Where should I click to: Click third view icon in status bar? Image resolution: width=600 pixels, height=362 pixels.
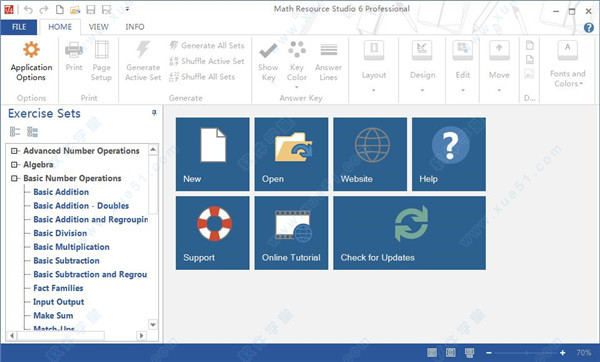(470, 352)
